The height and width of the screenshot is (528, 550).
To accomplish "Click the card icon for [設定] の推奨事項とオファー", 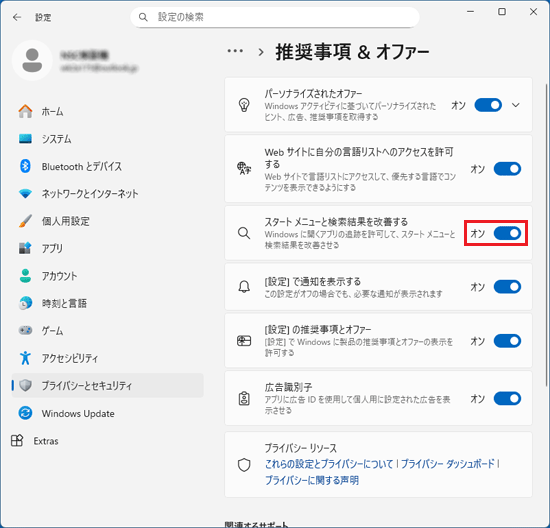I will click(x=244, y=341).
